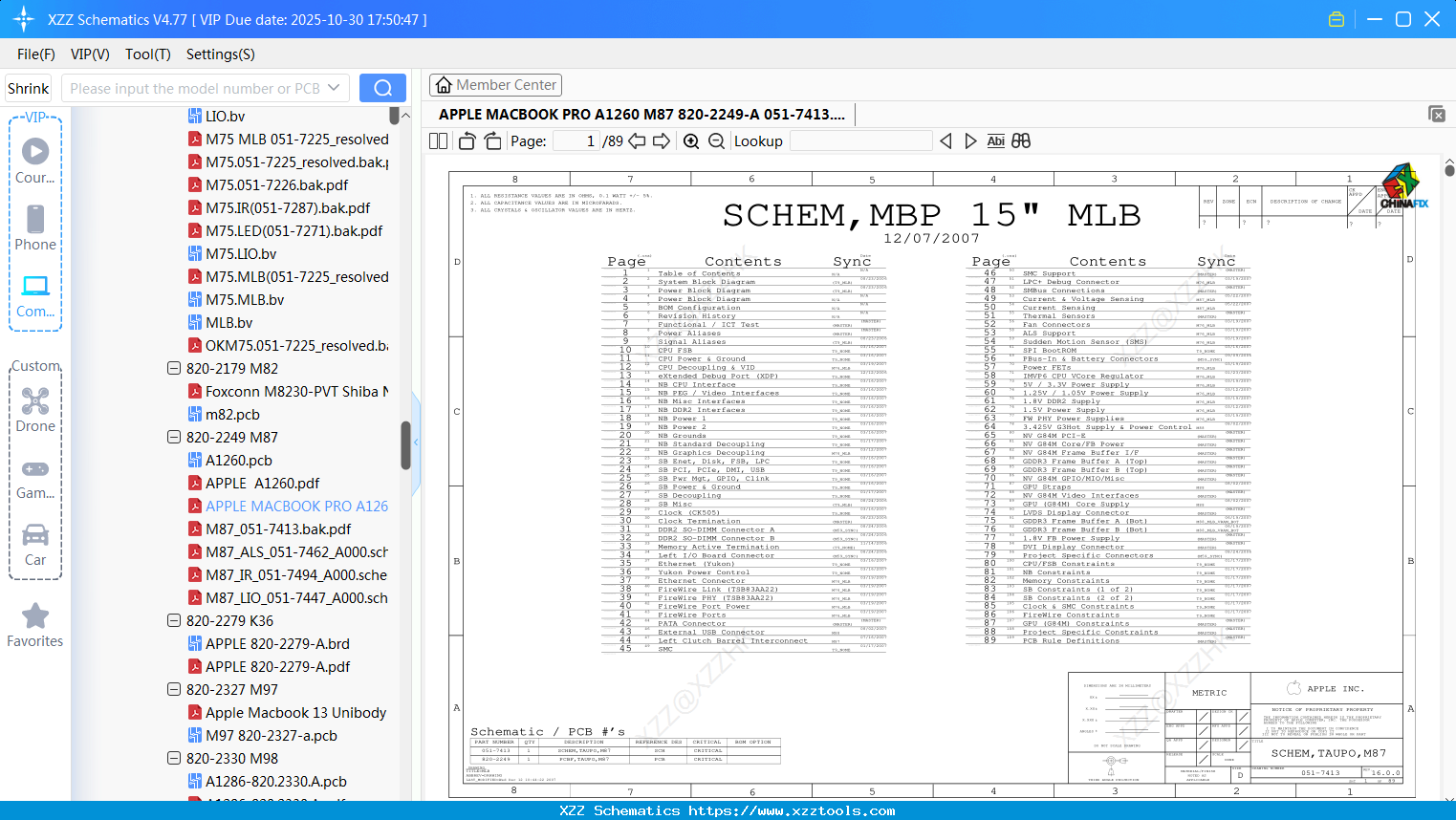Viewport: 1456px width, 820px height.
Task: Open APPLE A1260.pdf file
Action: [253, 483]
